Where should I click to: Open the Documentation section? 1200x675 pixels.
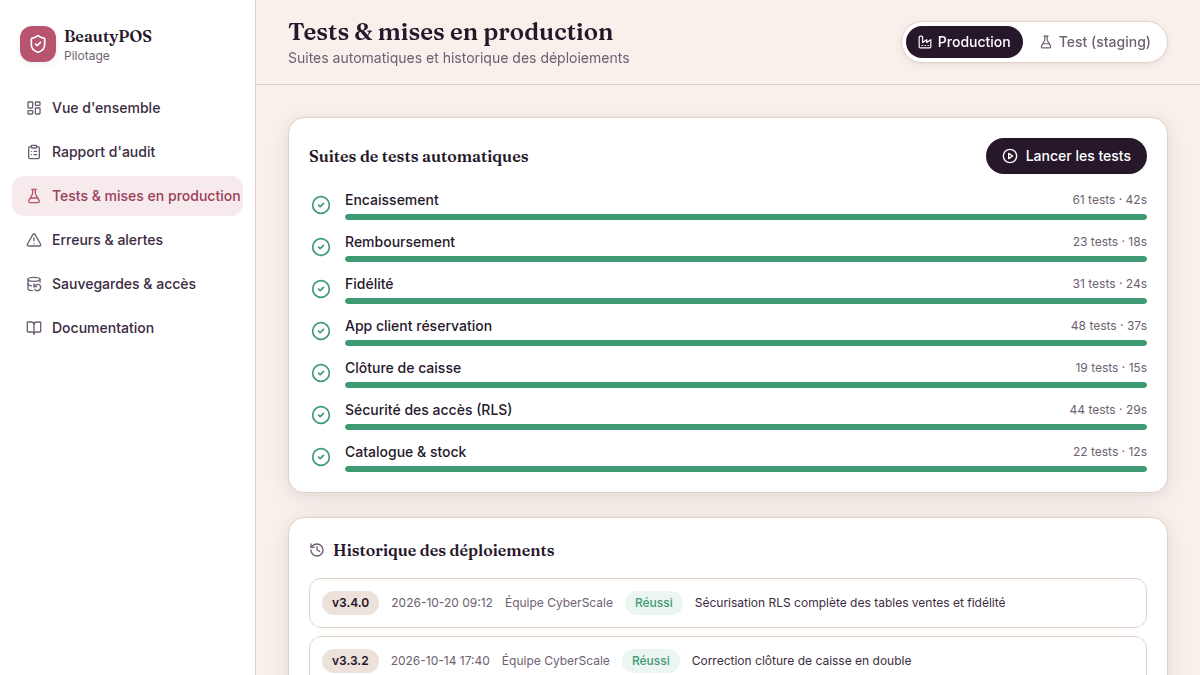coord(127,328)
